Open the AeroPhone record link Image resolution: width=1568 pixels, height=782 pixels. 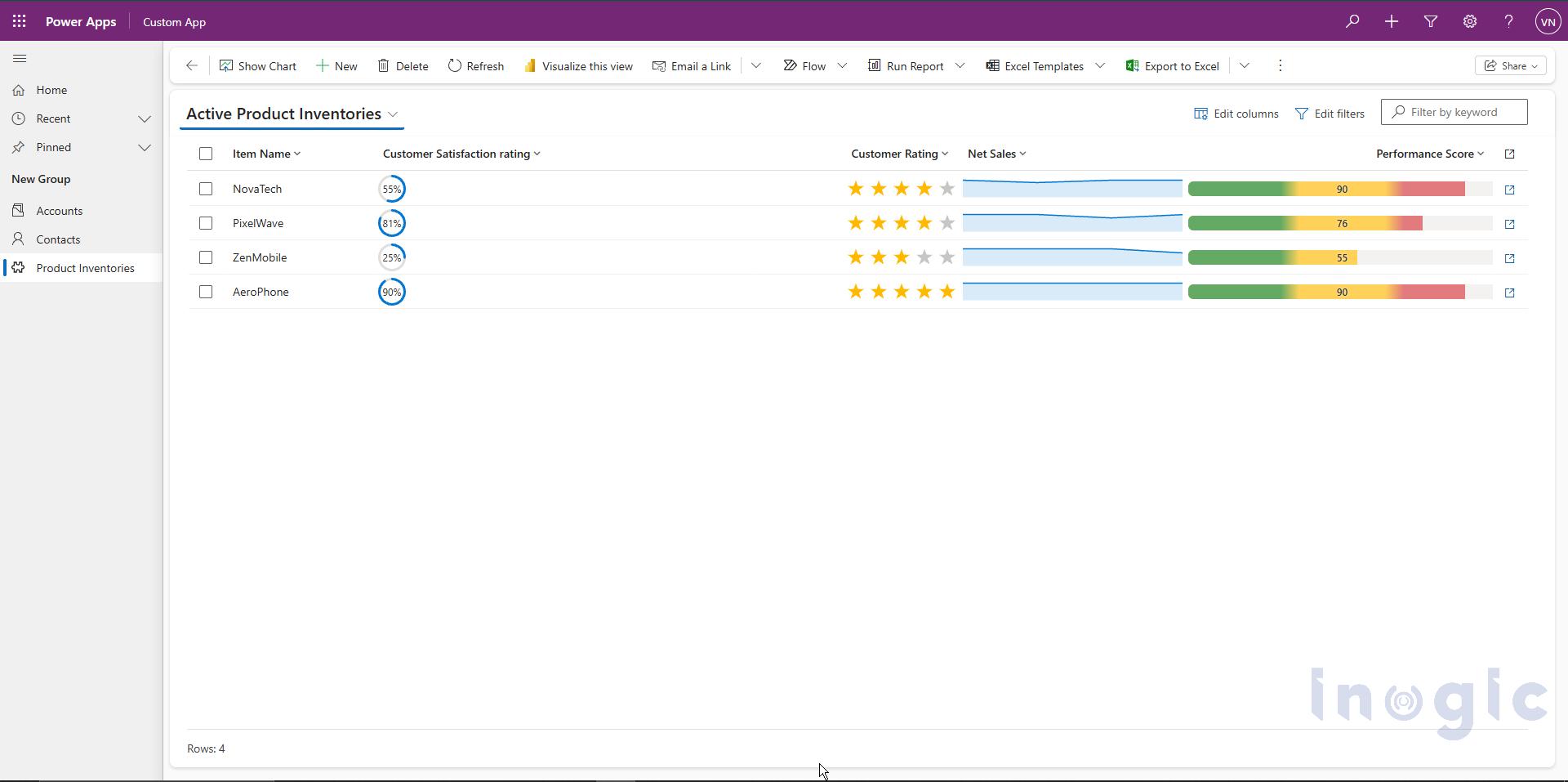tap(261, 292)
